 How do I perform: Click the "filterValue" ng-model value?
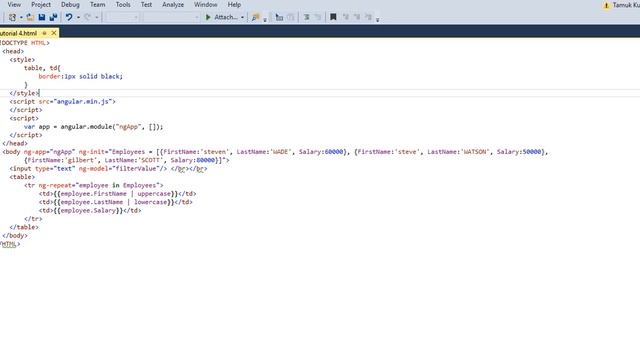pyautogui.click(x=138, y=169)
